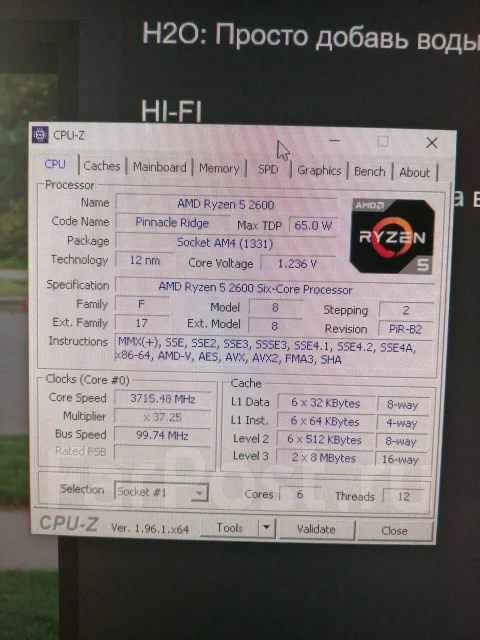
Task: Click L1 Data value 6 x 32 KBytes
Action: click(x=326, y=403)
